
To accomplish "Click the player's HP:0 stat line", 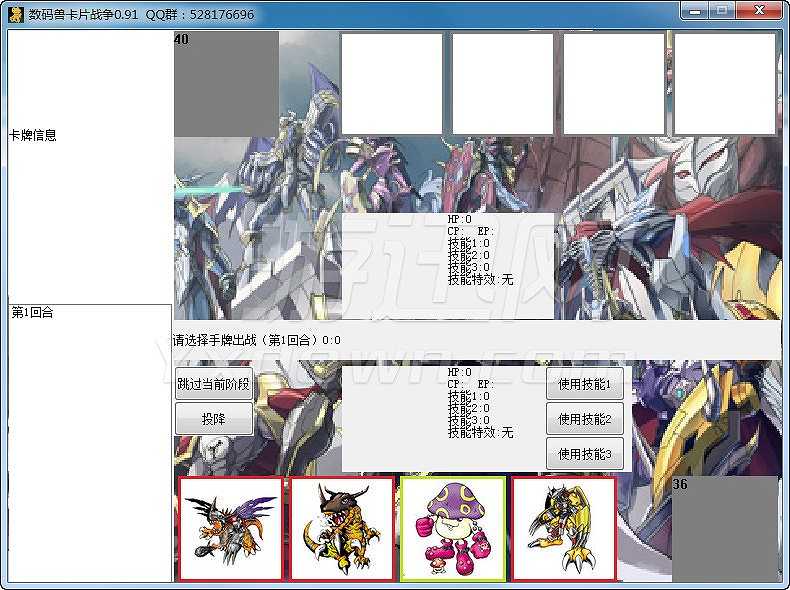I will click(459, 372).
